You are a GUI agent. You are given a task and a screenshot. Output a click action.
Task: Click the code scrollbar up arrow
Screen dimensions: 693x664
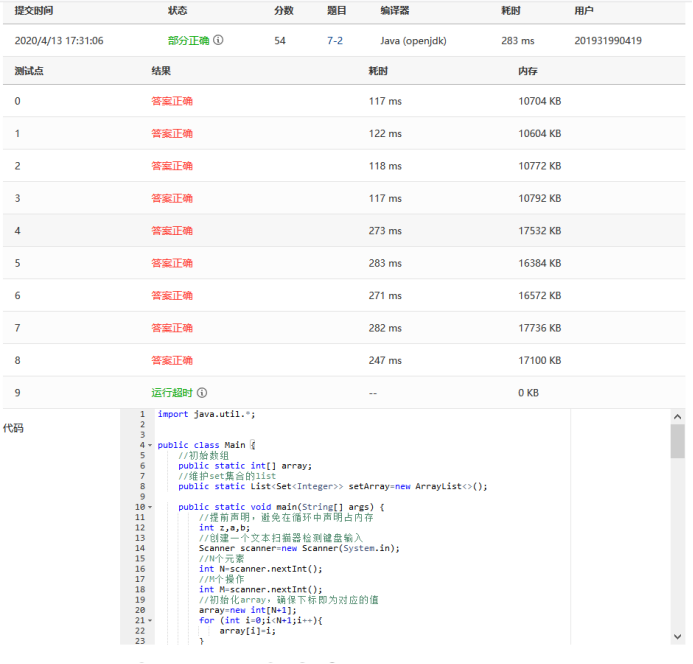678,416
